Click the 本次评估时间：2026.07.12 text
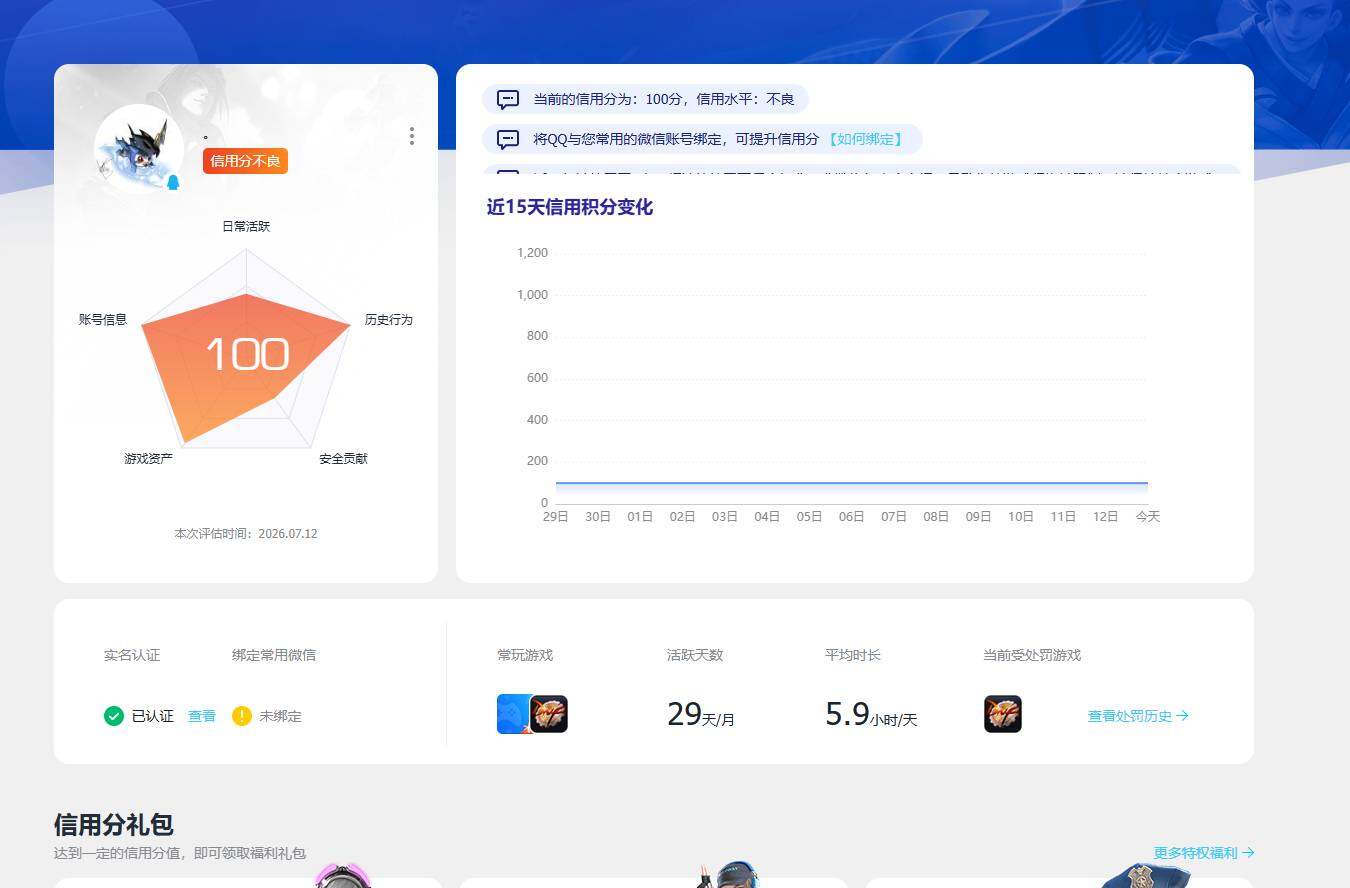The image size is (1350, 888). pyautogui.click(x=246, y=534)
